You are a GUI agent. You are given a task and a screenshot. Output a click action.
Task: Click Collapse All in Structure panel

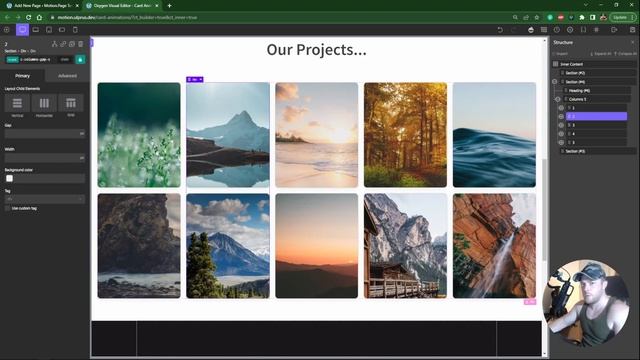pos(625,54)
